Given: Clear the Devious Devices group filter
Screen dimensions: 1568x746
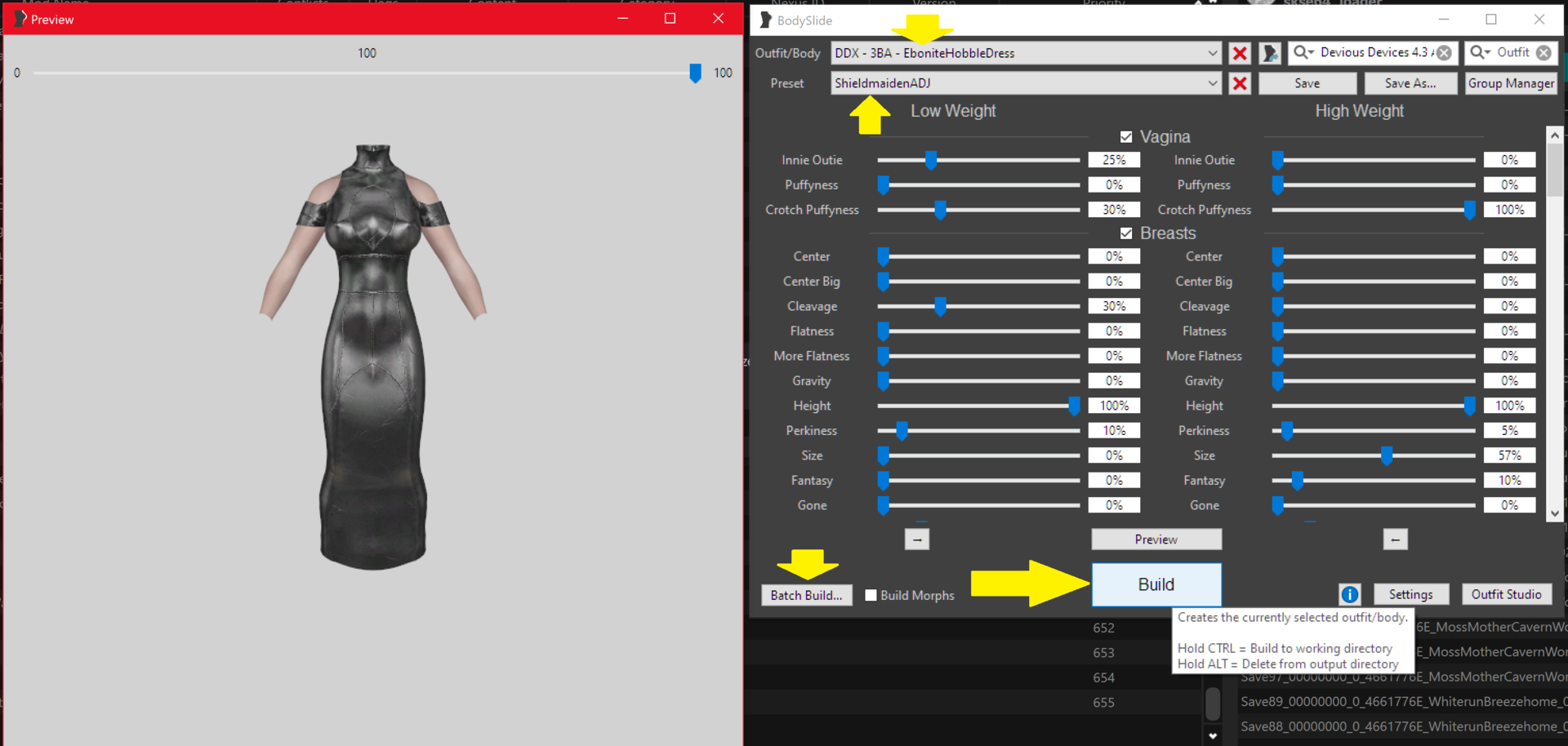Looking at the screenshot, I should 1444,53.
